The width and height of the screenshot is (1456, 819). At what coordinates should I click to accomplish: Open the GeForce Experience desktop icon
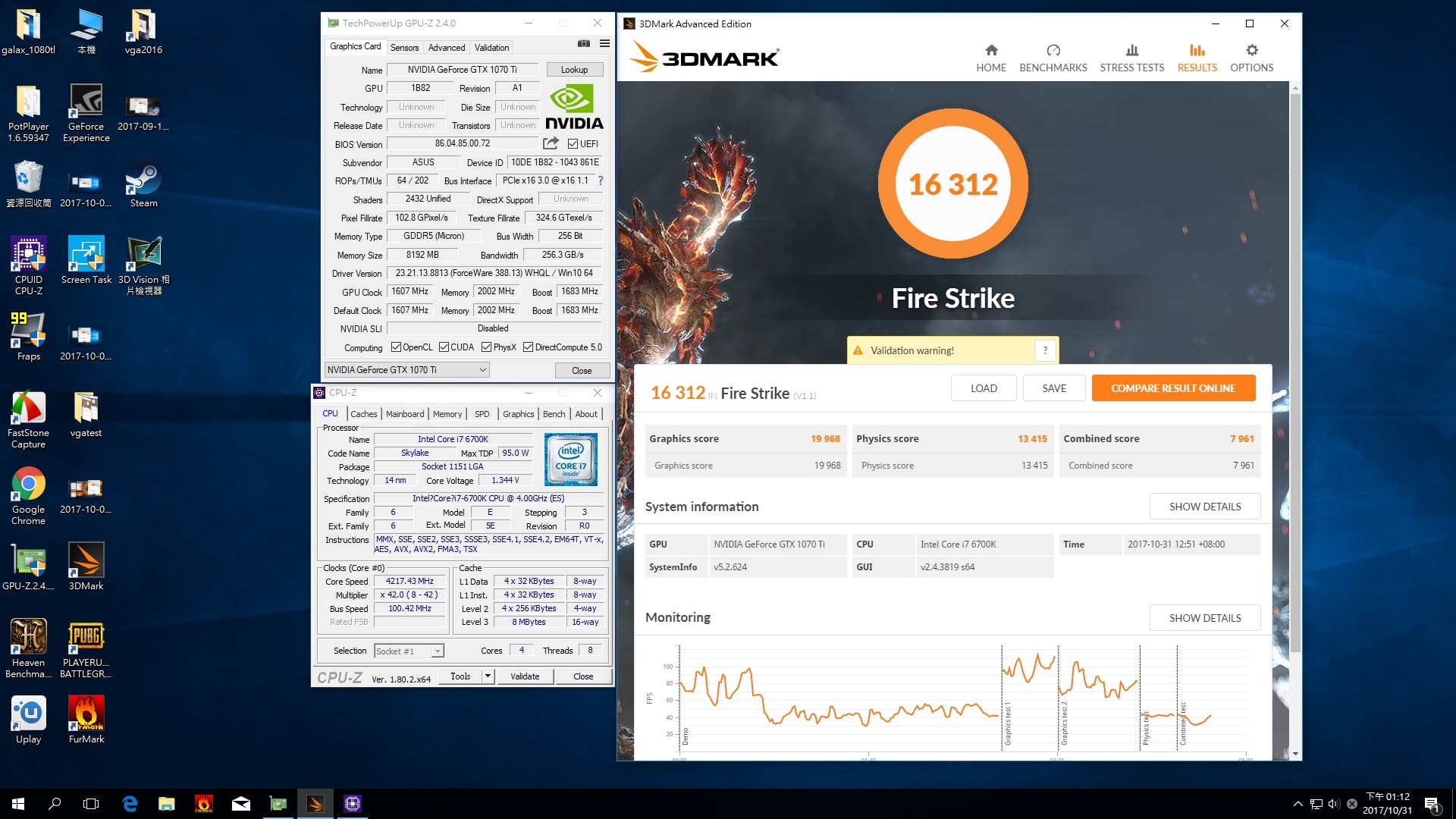pos(86,112)
